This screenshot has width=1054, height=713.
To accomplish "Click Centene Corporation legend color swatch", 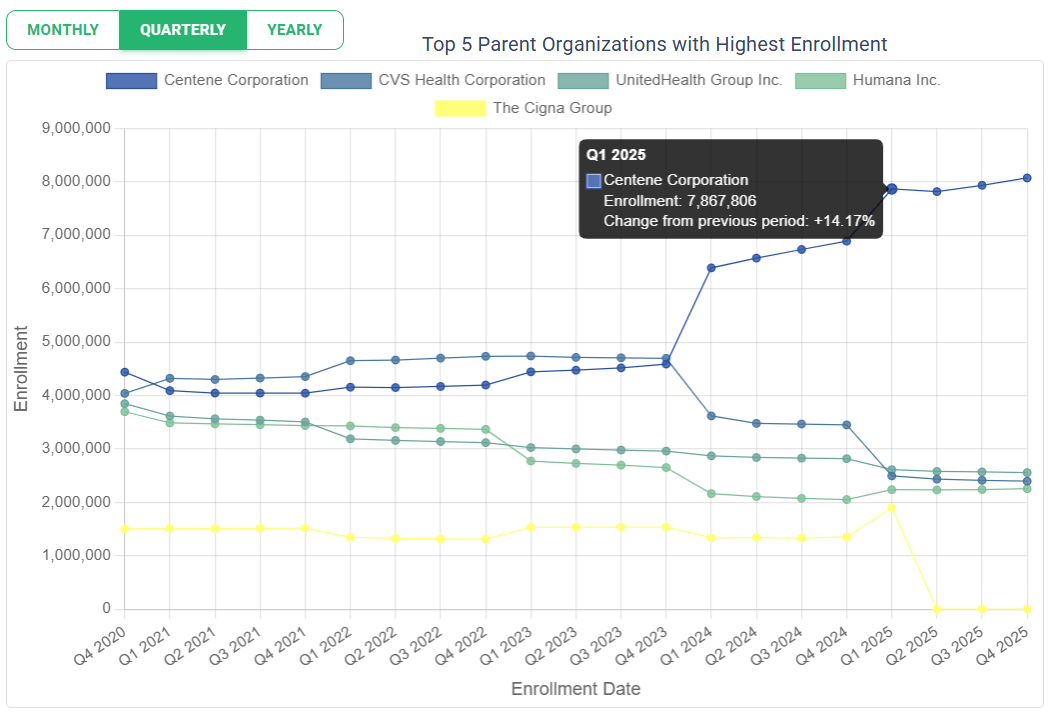I will coord(131,81).
